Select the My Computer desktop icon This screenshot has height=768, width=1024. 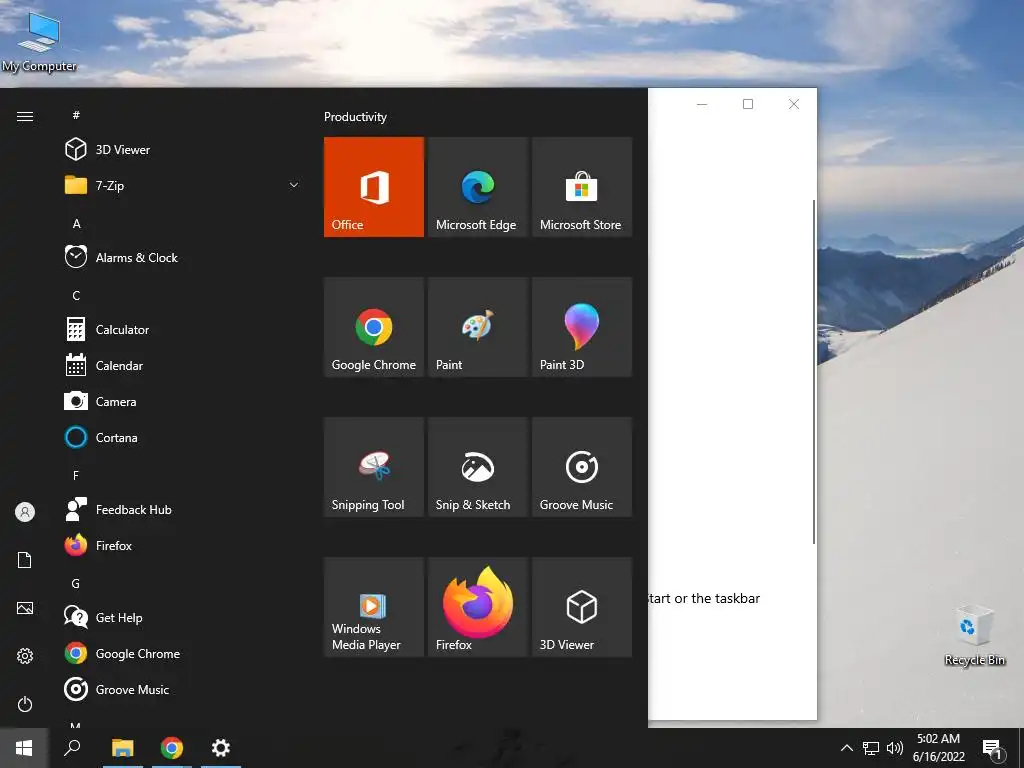coord(39,42)
